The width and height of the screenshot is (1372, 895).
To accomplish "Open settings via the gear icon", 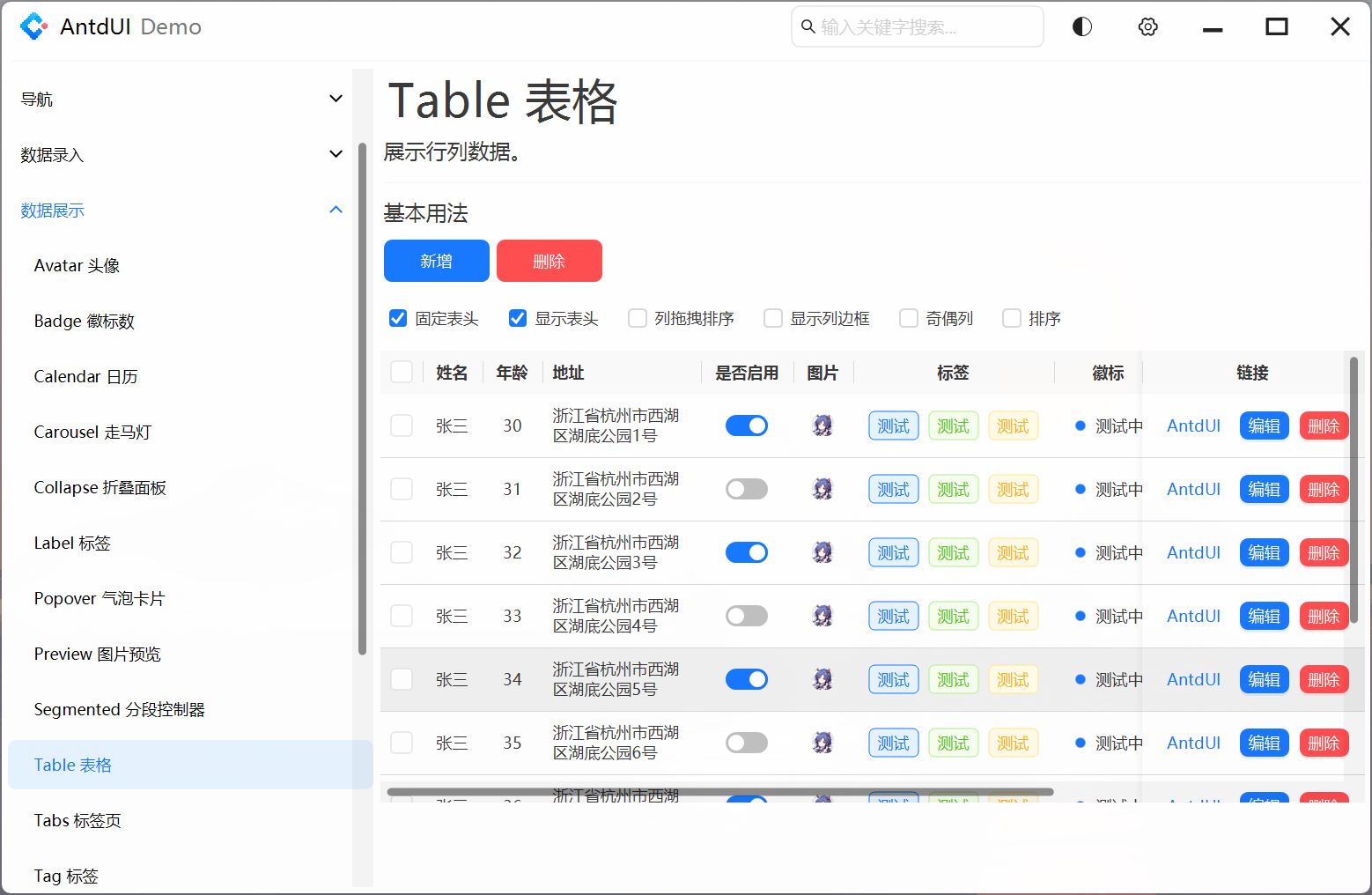I will (1147, 26).
